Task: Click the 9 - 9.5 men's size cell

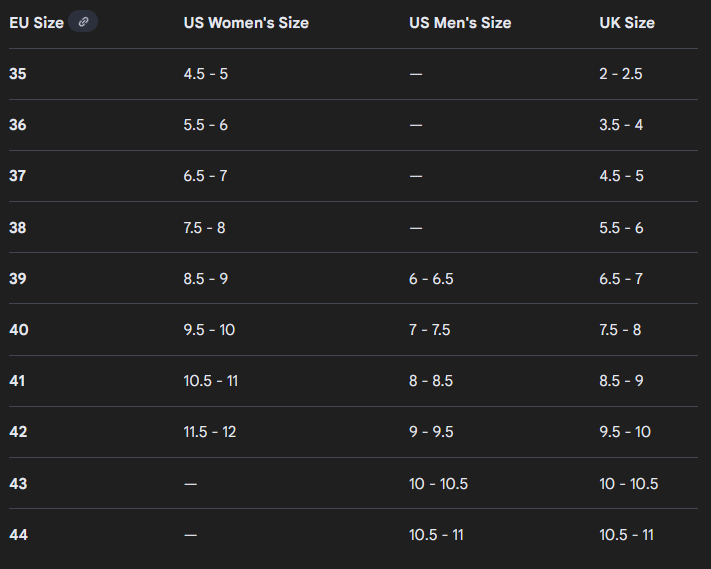Action: [431, 432]
